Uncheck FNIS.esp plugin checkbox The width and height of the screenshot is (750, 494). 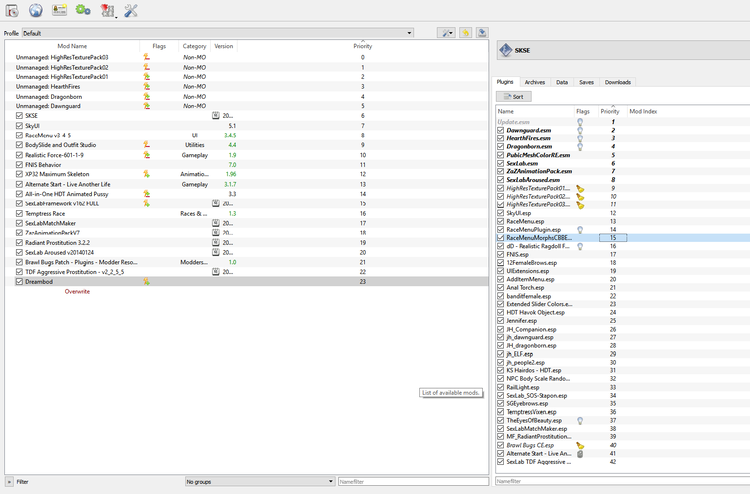coord(500,254)
